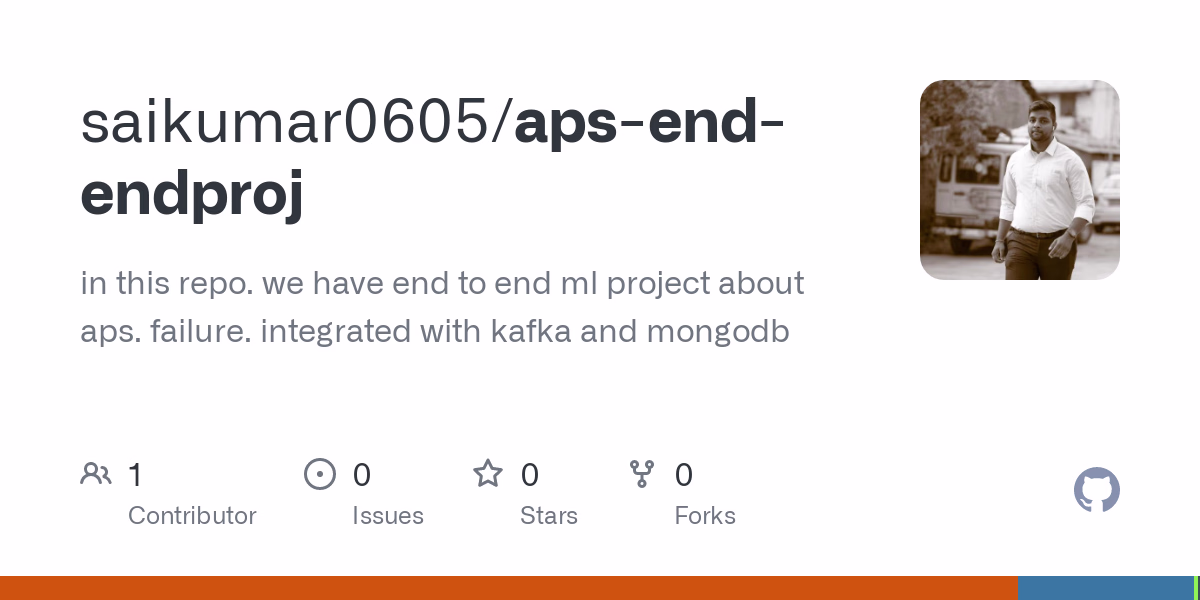The width and height of the screenshot is (1200, 600).
Task: Select the Contributor label
Action: [x=192, y=516]
